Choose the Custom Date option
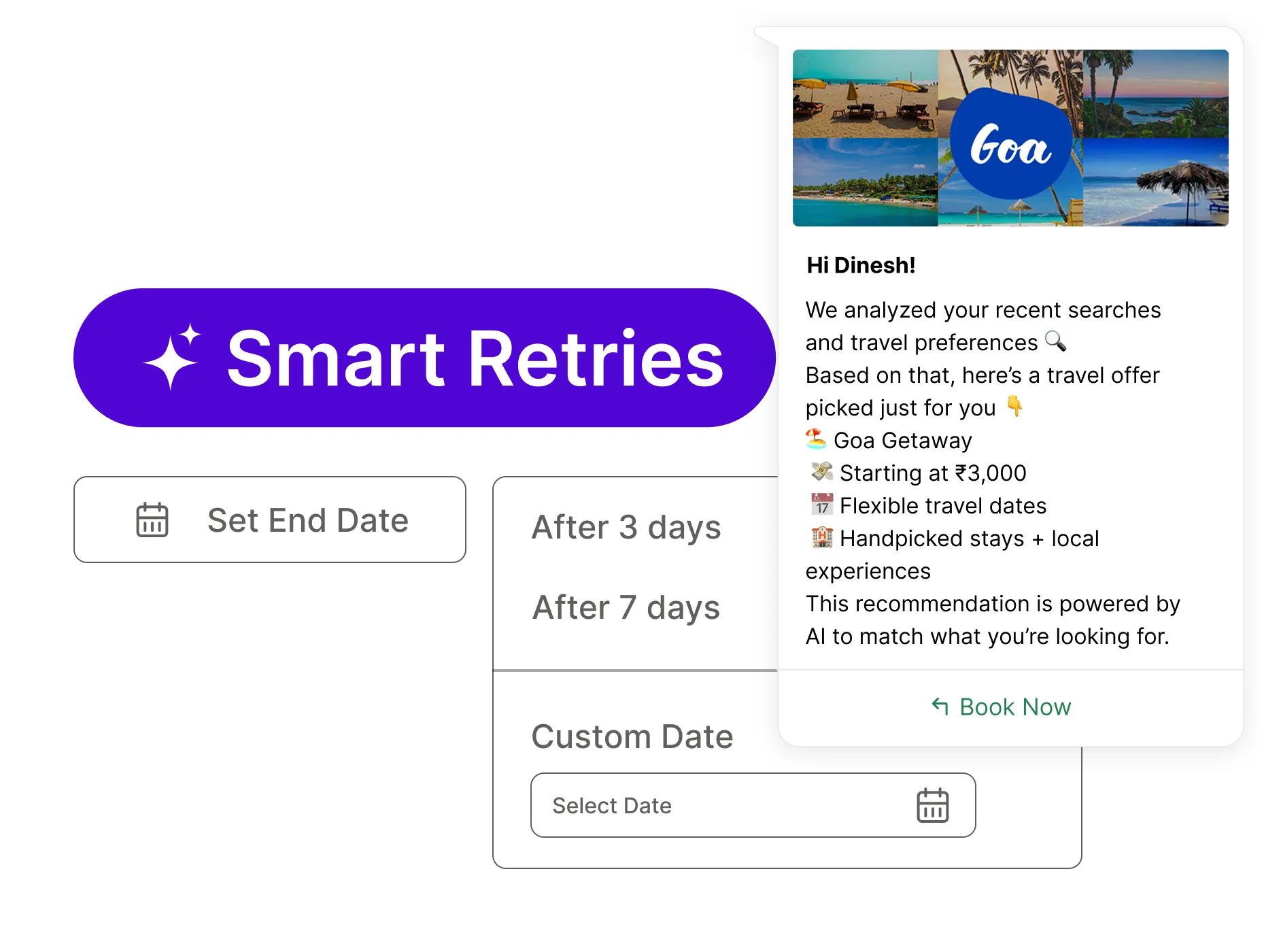This screenshot has height=952, width=1281. point(632,735)
